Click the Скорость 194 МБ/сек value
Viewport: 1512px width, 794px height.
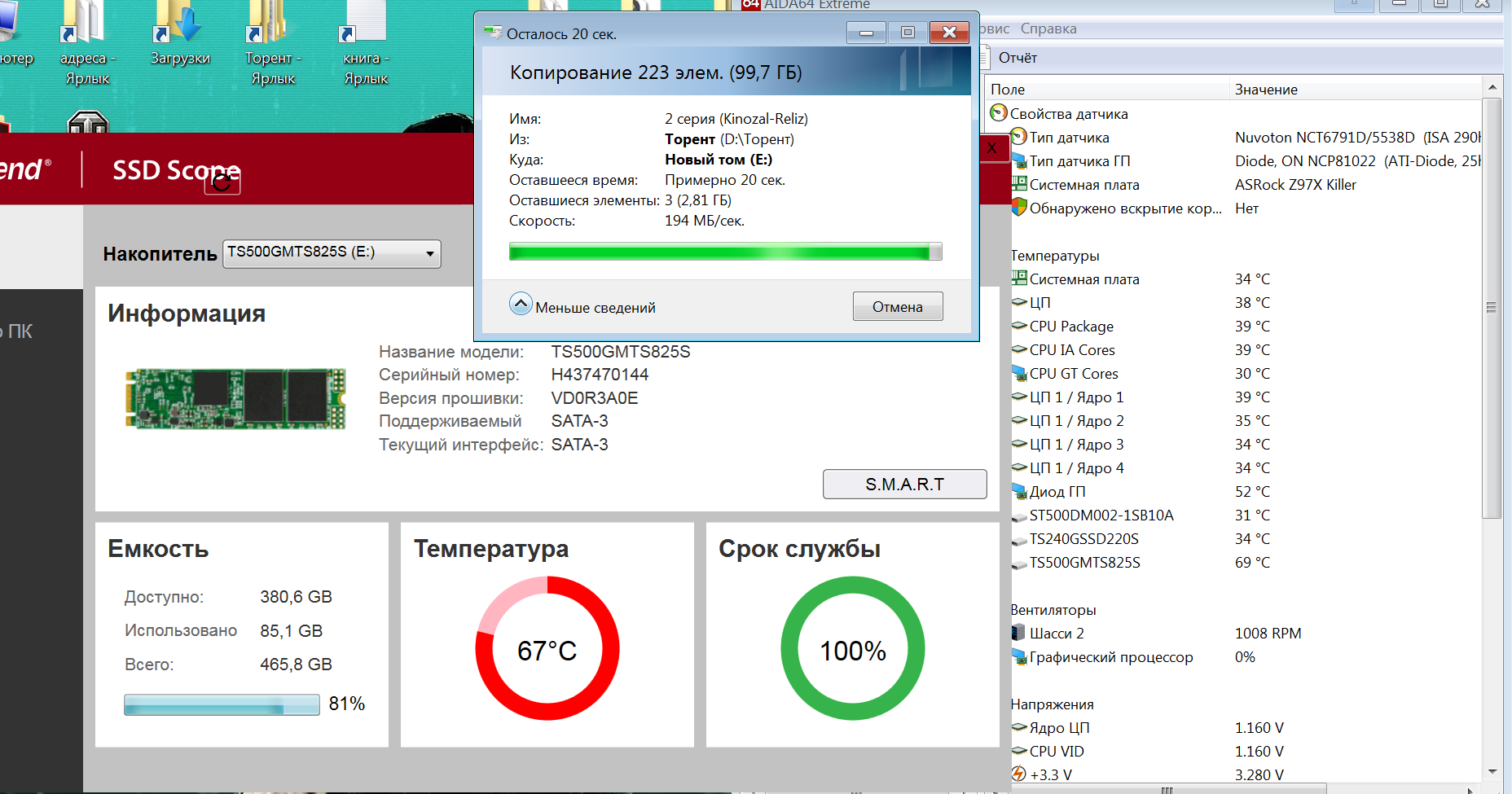click(x=705, y=221)
